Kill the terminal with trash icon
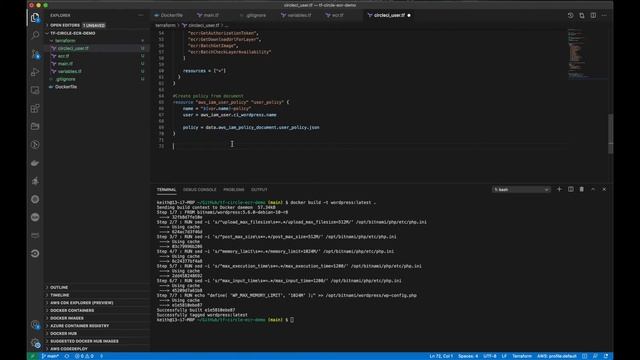 tap(582, 189)
